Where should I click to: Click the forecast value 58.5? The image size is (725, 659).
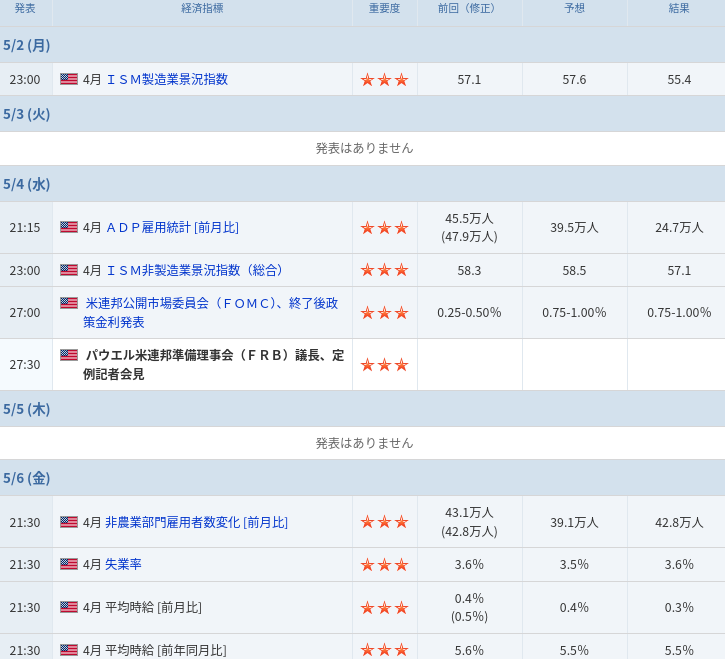(x=574, y=270)
